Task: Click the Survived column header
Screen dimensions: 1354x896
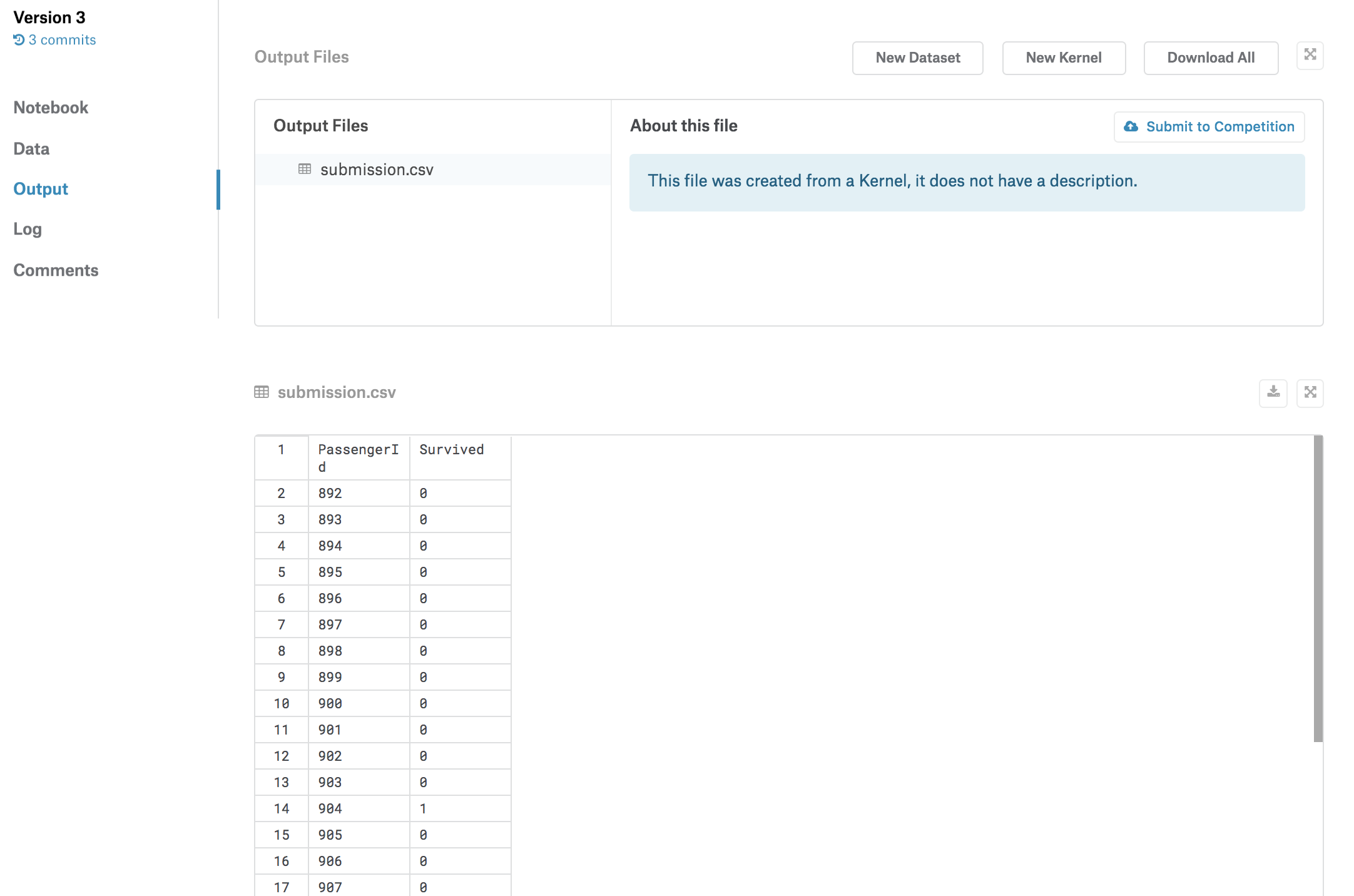Action: click(451, 449)
